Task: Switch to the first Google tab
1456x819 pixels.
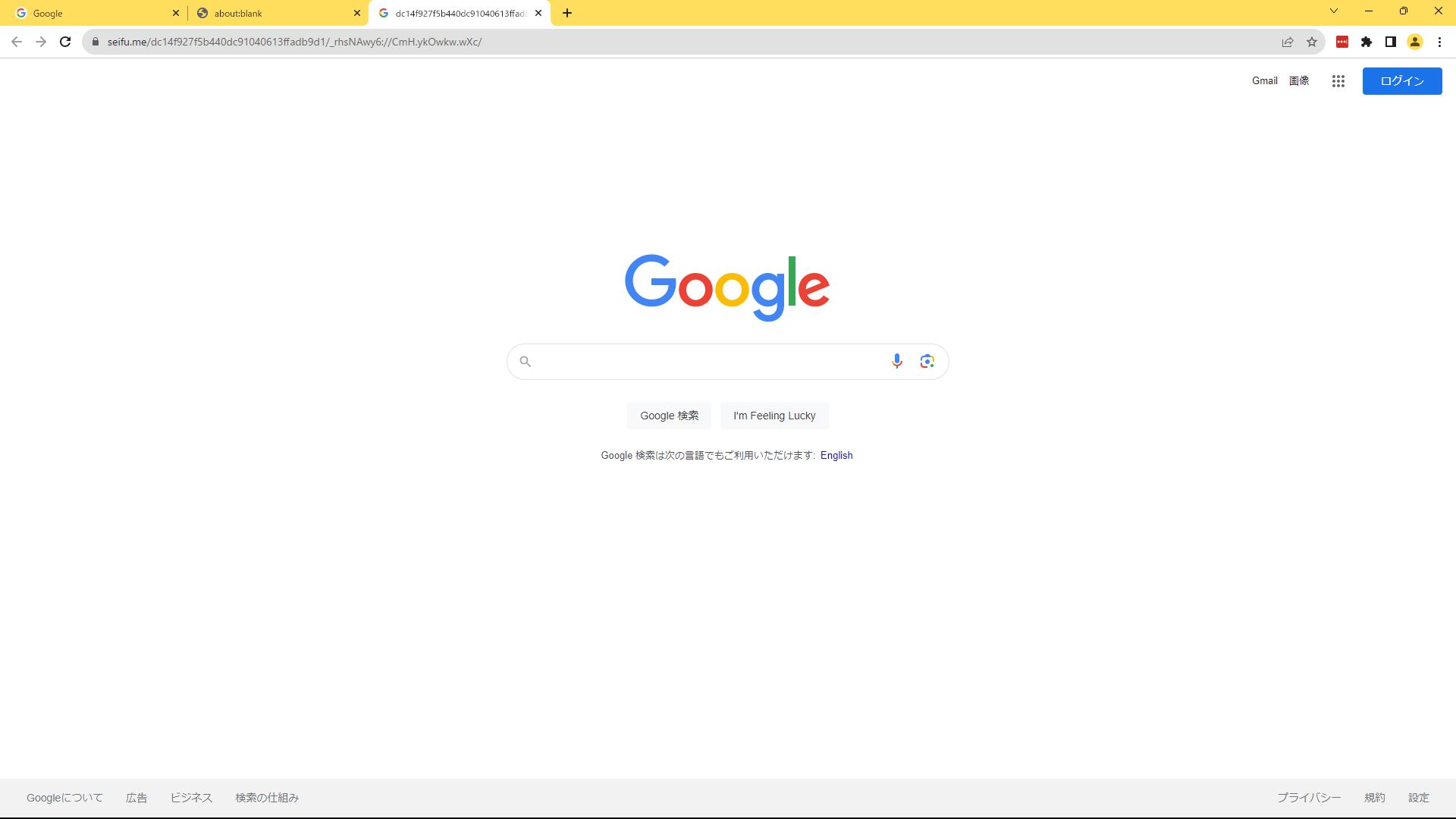Action: click(x=91, y=13)
